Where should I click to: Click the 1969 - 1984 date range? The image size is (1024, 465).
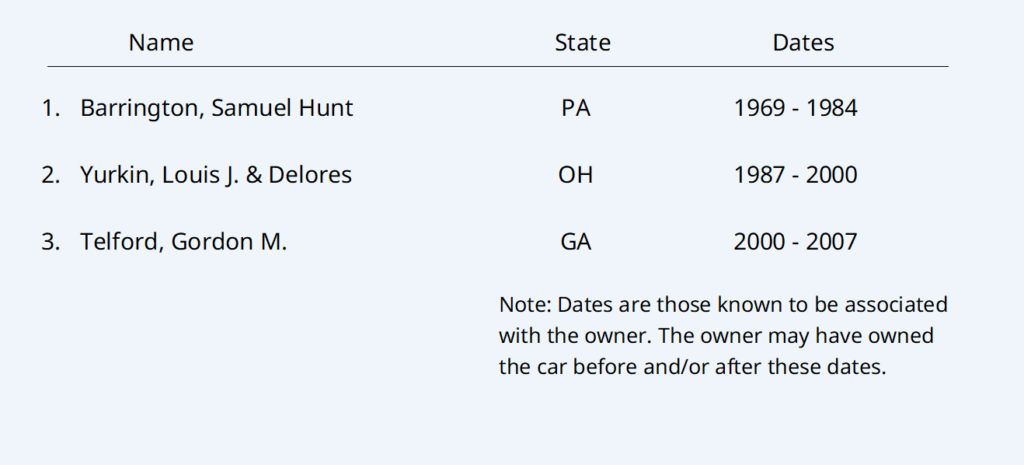pos(795,108)
